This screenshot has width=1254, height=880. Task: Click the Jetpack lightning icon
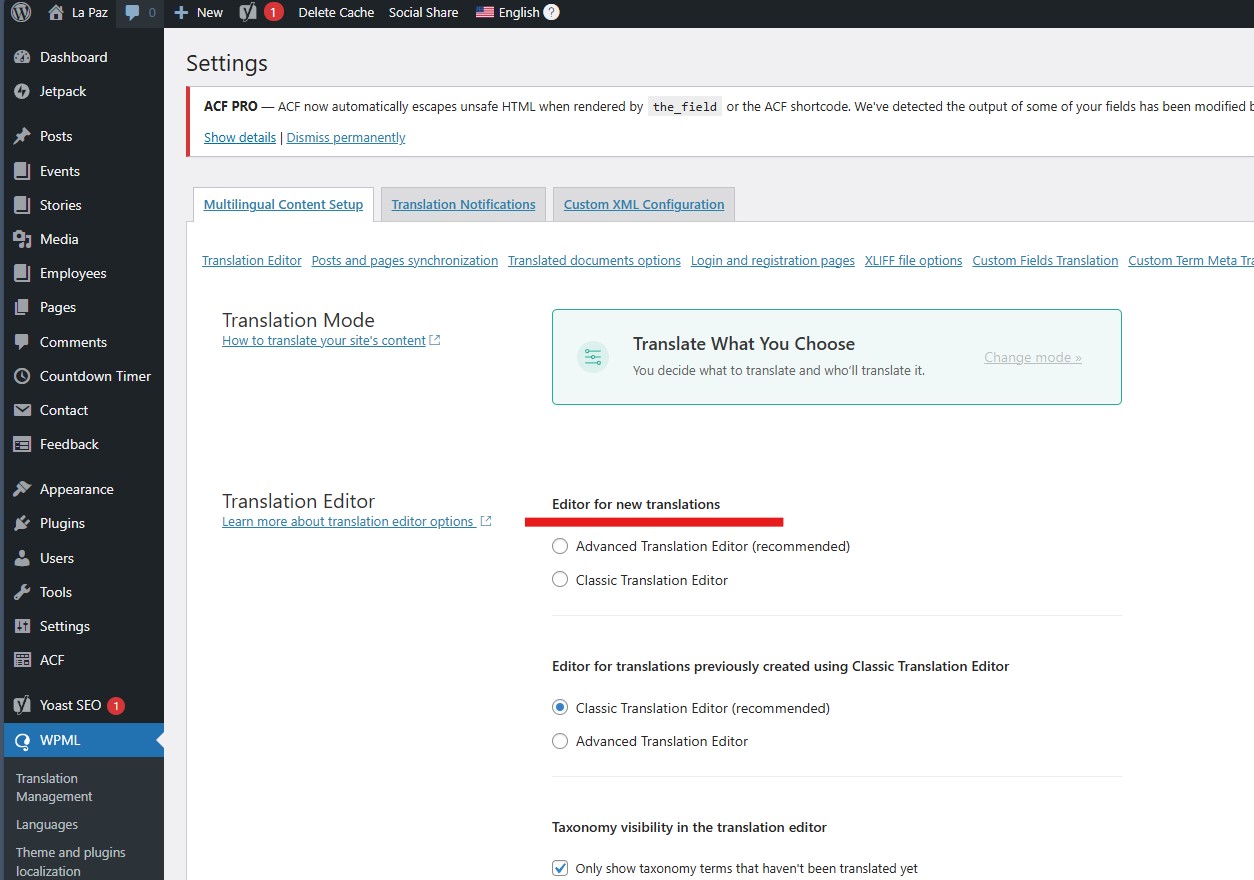click(x=22, y=92)
